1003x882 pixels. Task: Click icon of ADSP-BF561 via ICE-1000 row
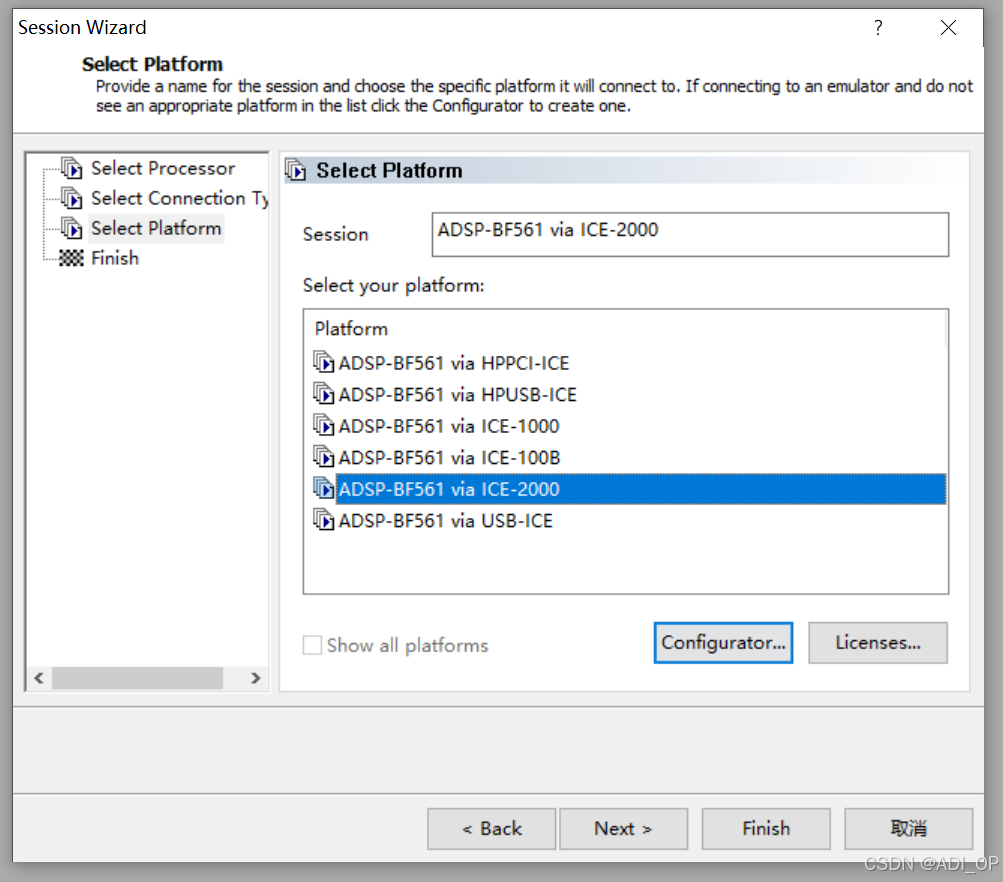point(324,425)
